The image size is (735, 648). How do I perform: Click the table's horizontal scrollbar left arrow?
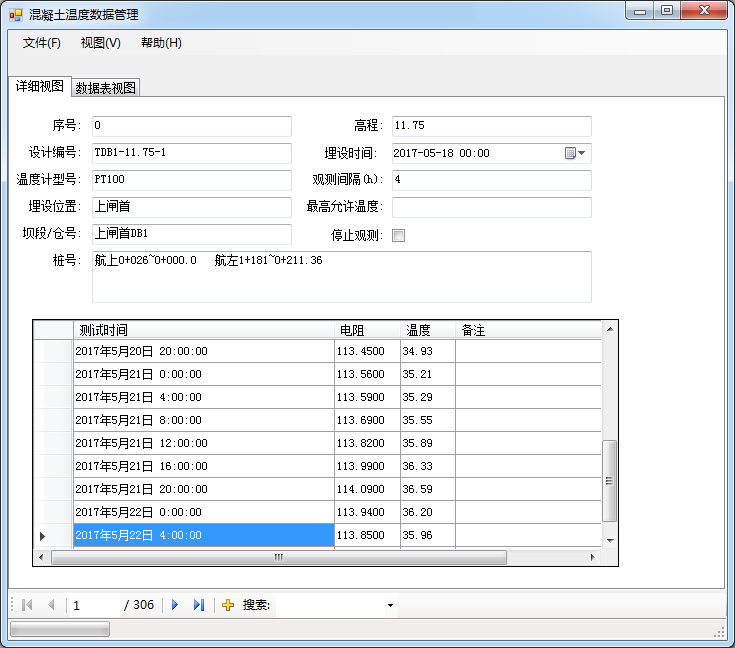coord(41,557)
